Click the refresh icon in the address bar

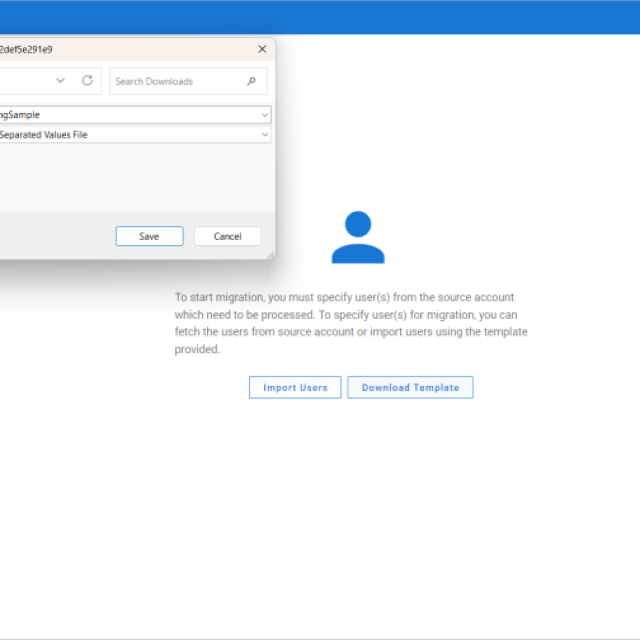click(87, 81)
